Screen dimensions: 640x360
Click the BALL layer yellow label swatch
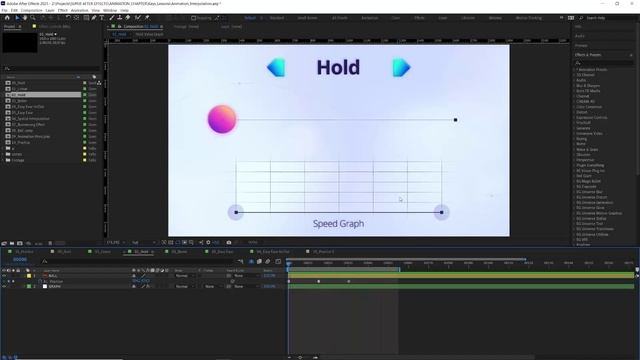(29, 276)
